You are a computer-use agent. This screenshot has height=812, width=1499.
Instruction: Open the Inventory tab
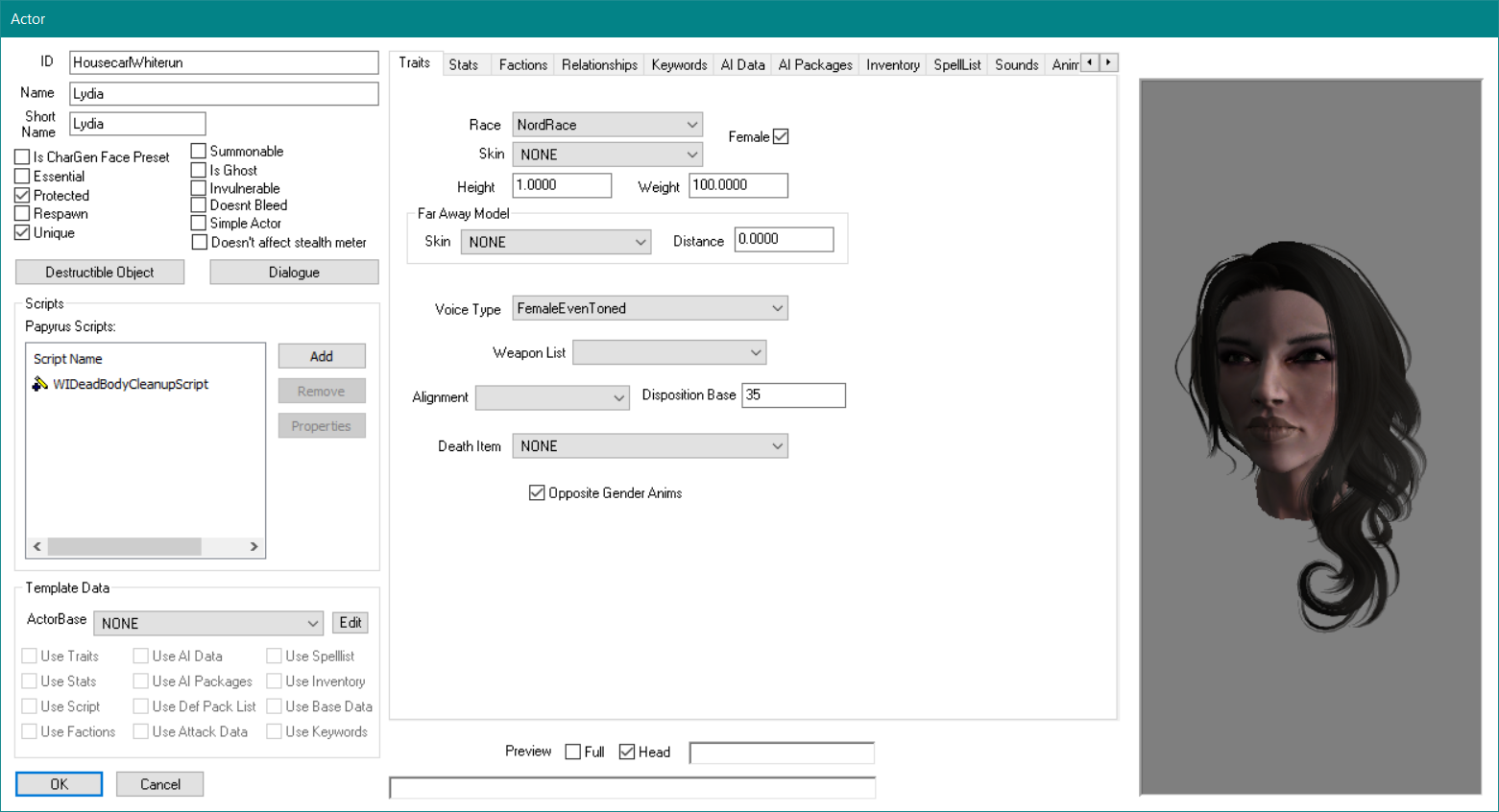[x=892, y=64]
